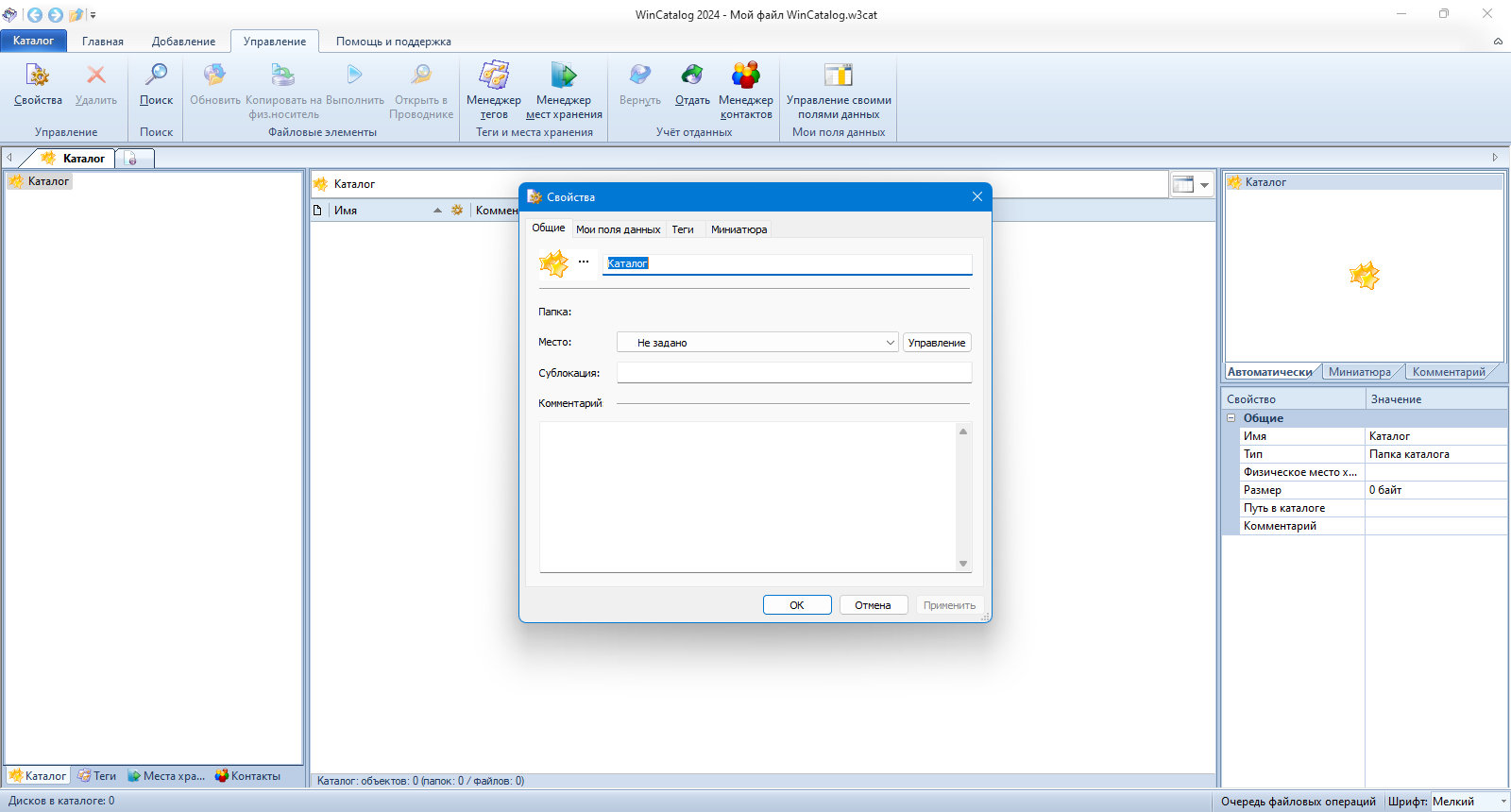
Task: Open the Шрифт dropdown showing Мелкий
Action: [x=1469, y=802]
